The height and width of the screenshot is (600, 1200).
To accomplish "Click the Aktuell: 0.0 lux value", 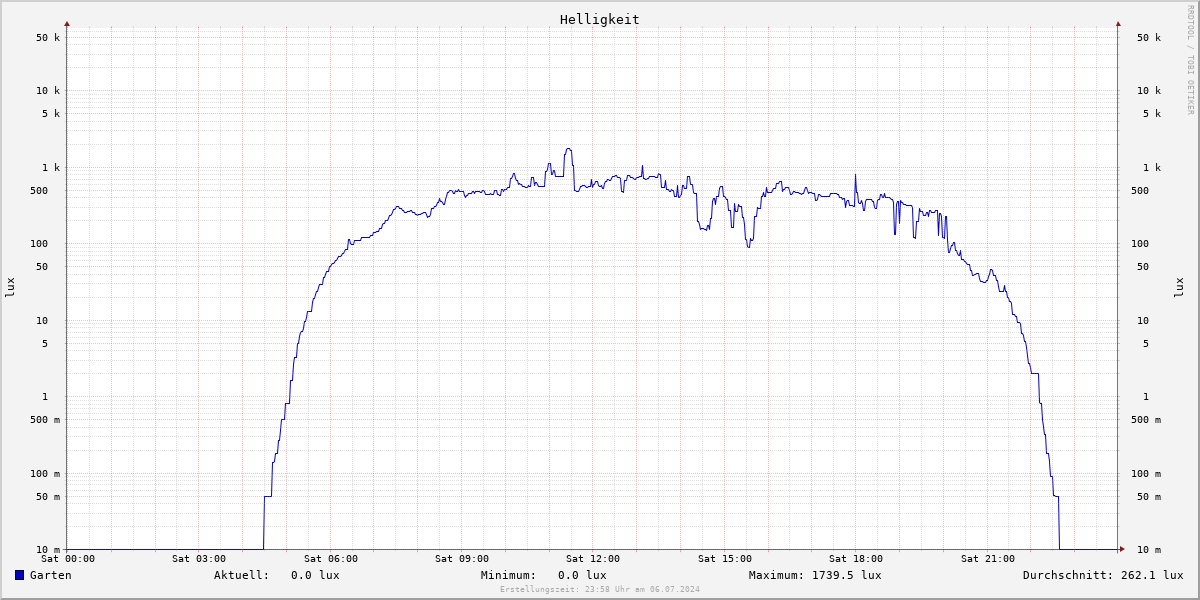I will pos(277,575).
